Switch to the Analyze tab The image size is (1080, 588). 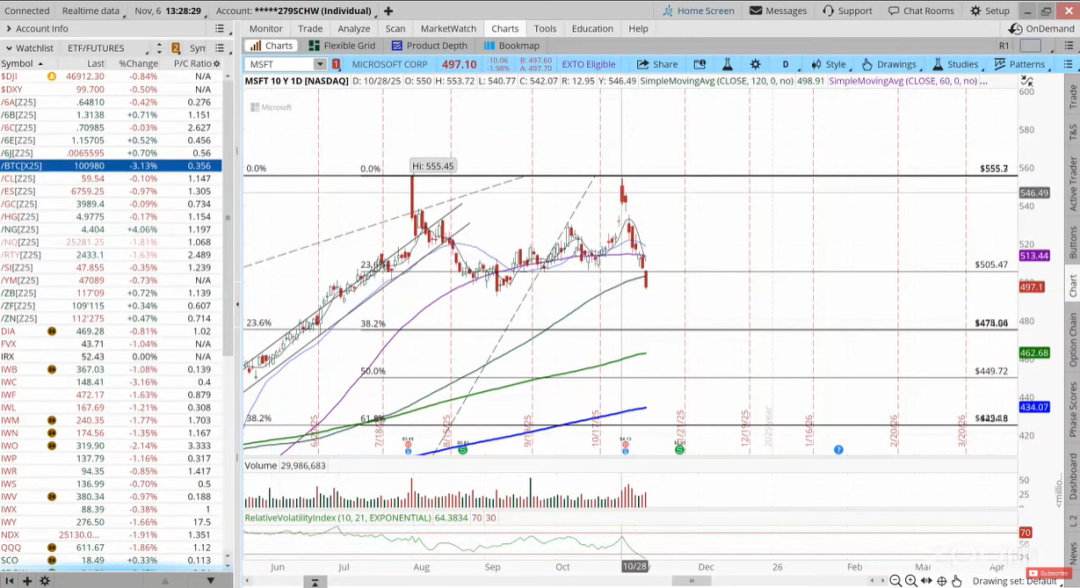pos(354,29)
